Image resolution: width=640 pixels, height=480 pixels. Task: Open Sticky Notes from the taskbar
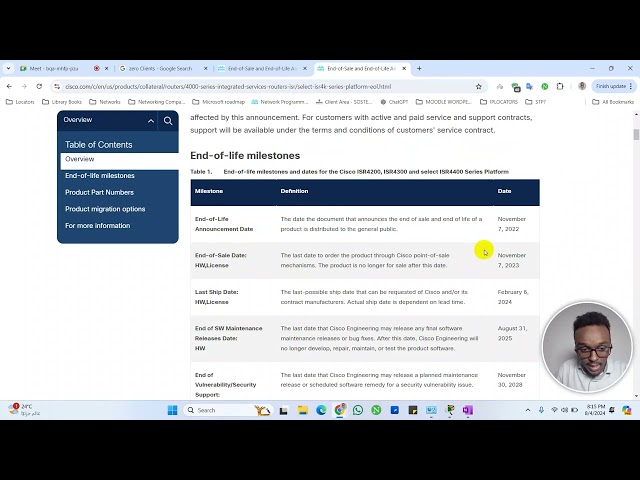coord(413,410)
